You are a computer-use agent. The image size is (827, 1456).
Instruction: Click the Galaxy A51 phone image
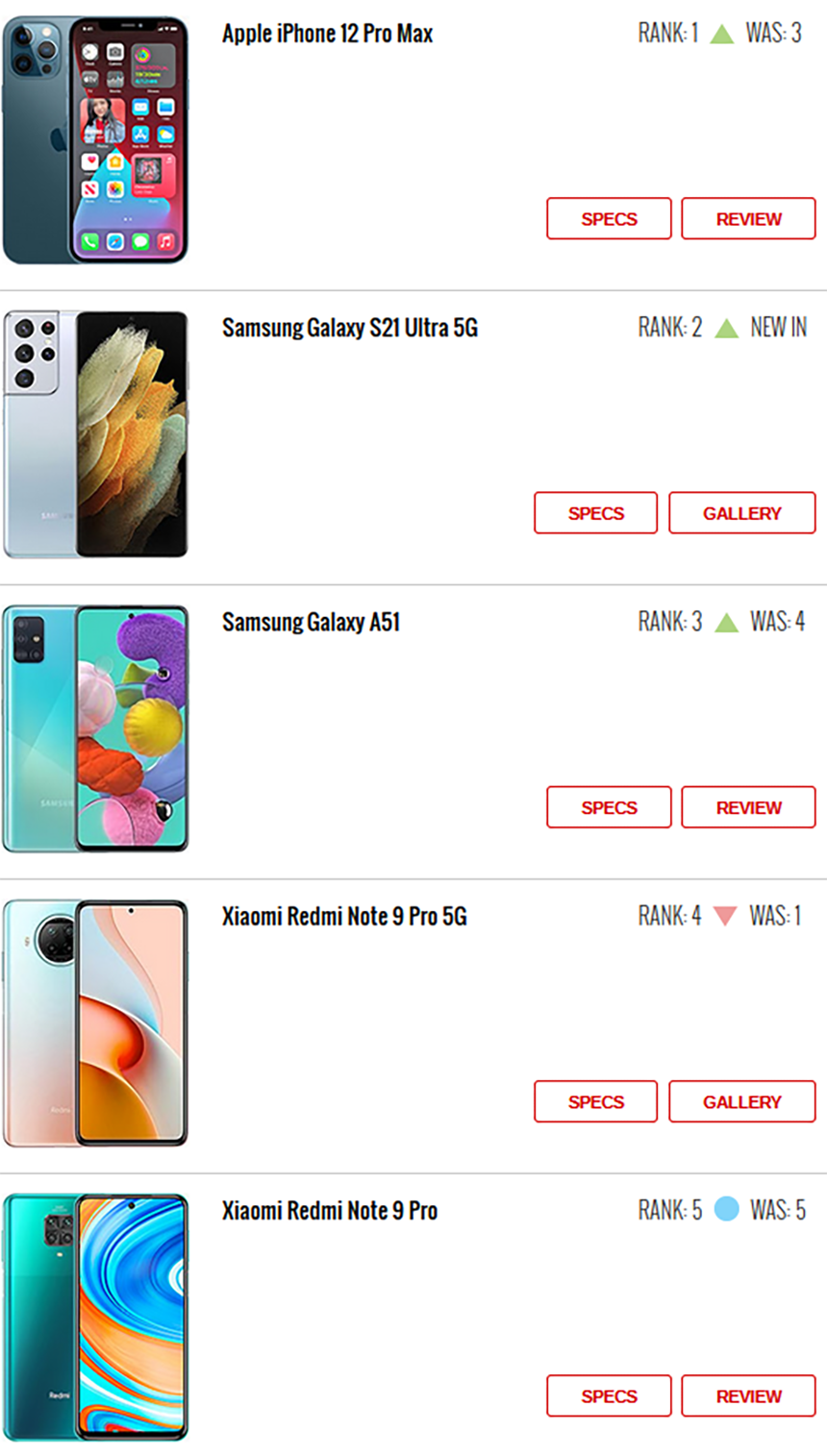click(x=95, y=728)
